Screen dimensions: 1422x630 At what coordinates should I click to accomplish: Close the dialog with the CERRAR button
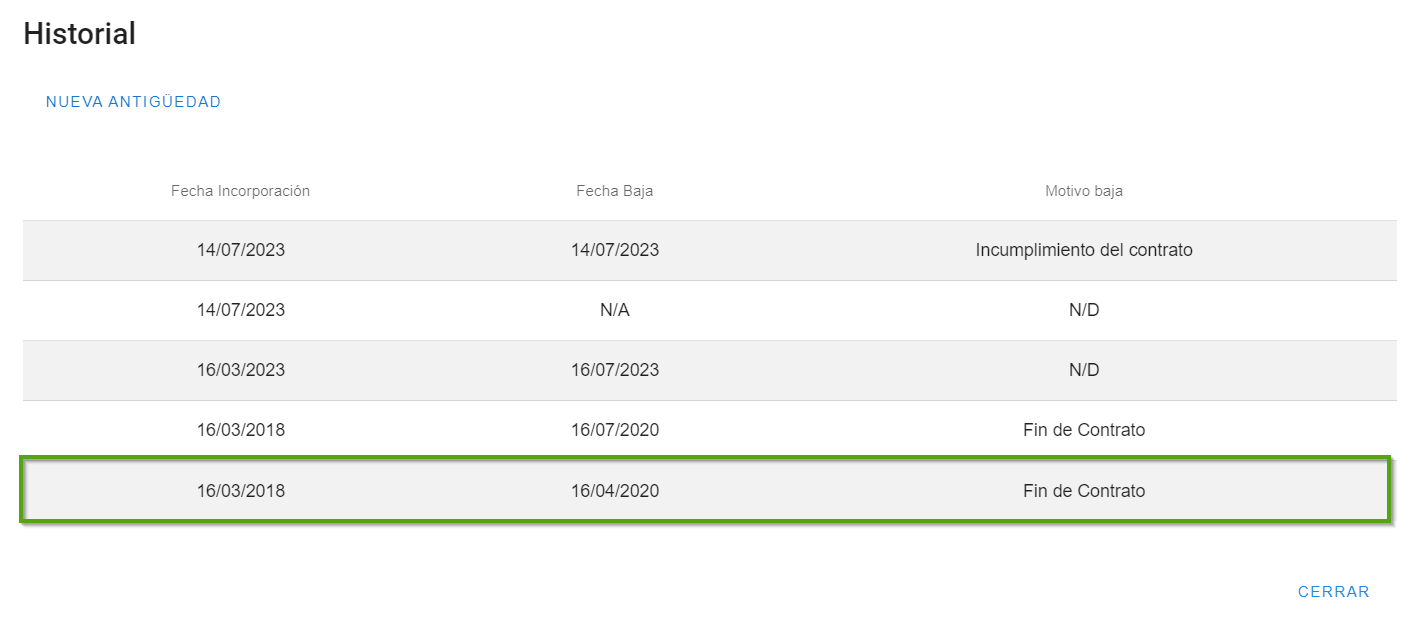(1333, 592)
